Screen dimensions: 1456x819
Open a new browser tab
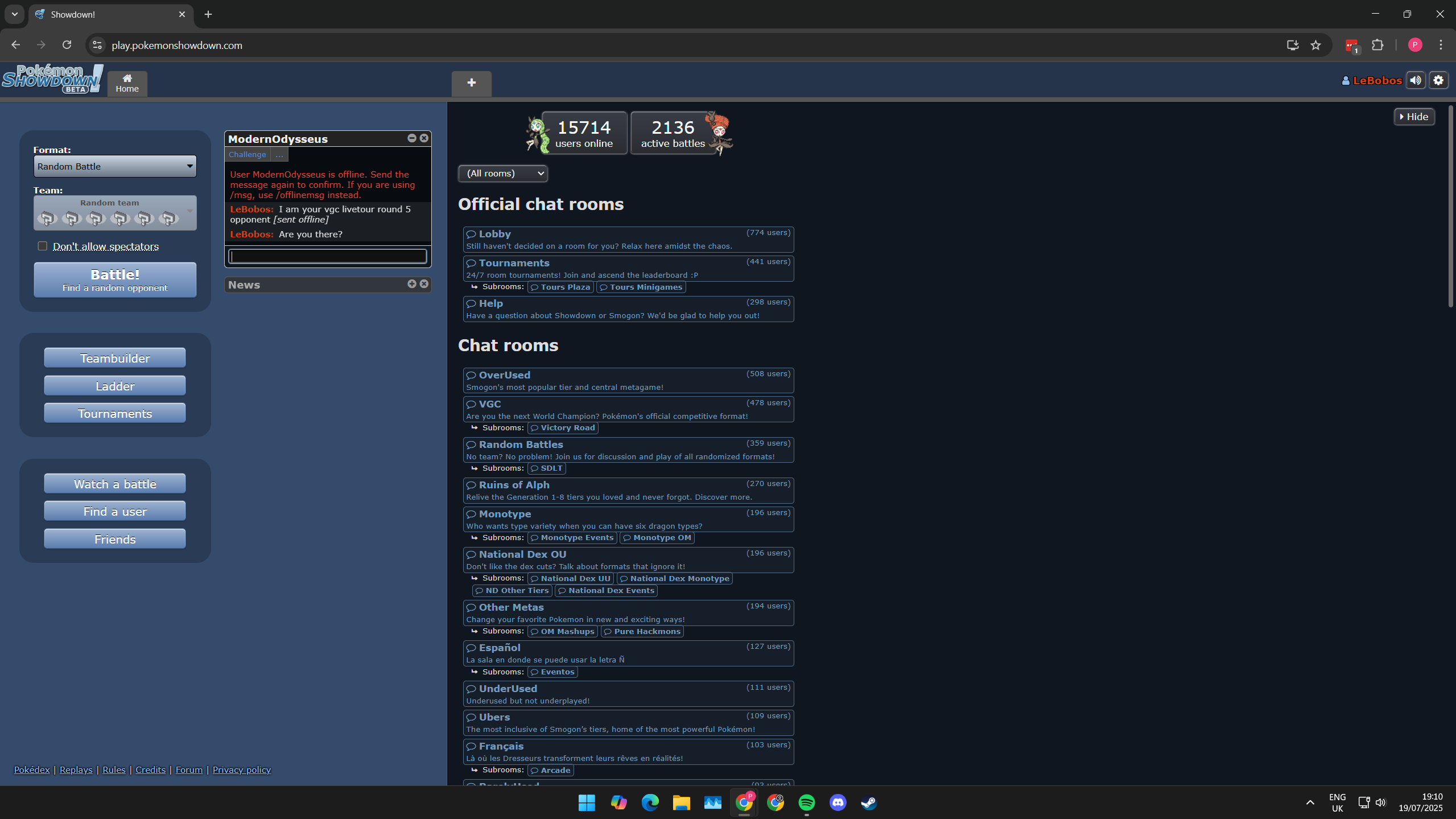[x=208, y=14]
